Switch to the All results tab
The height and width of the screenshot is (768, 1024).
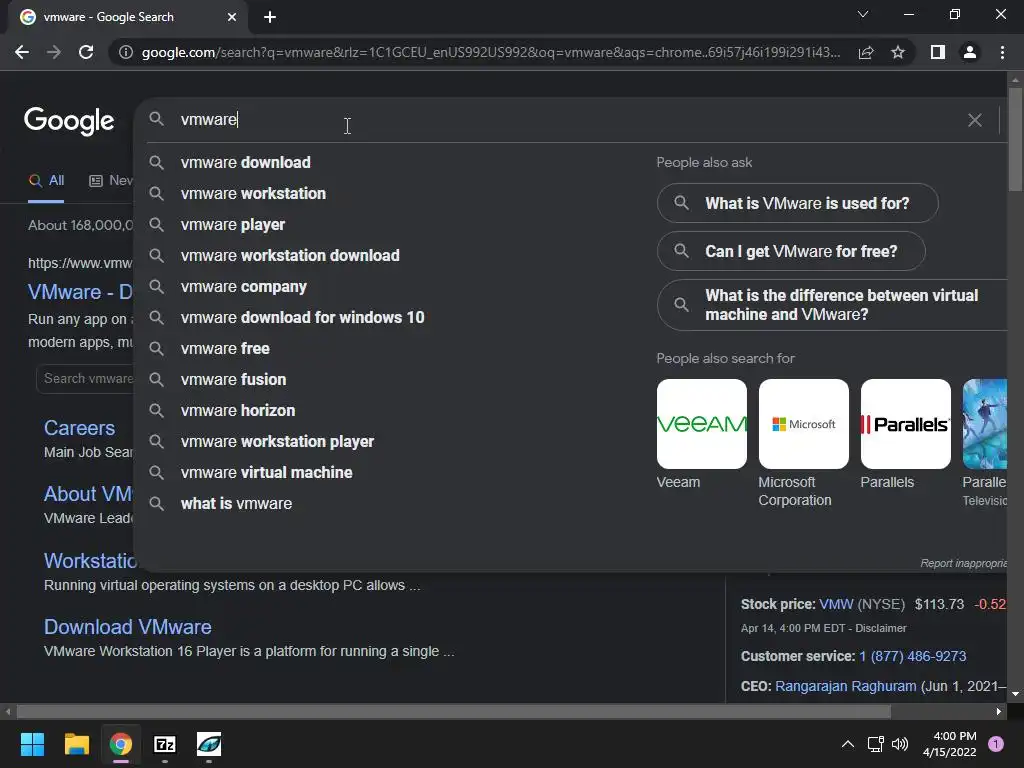coord(46,181)
